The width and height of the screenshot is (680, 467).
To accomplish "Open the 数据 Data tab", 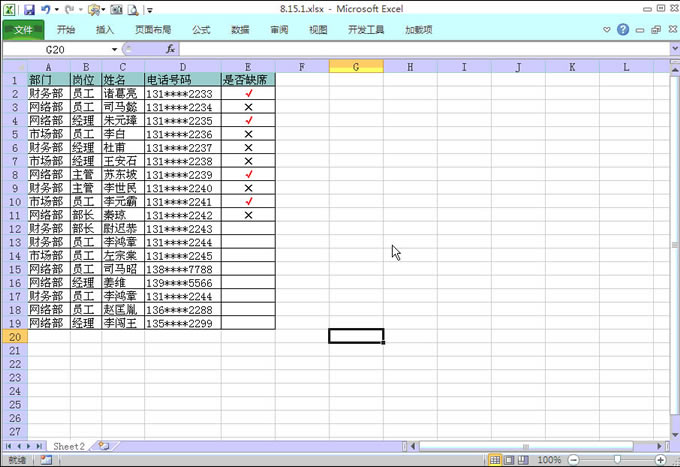I will (x=240, y=29).
